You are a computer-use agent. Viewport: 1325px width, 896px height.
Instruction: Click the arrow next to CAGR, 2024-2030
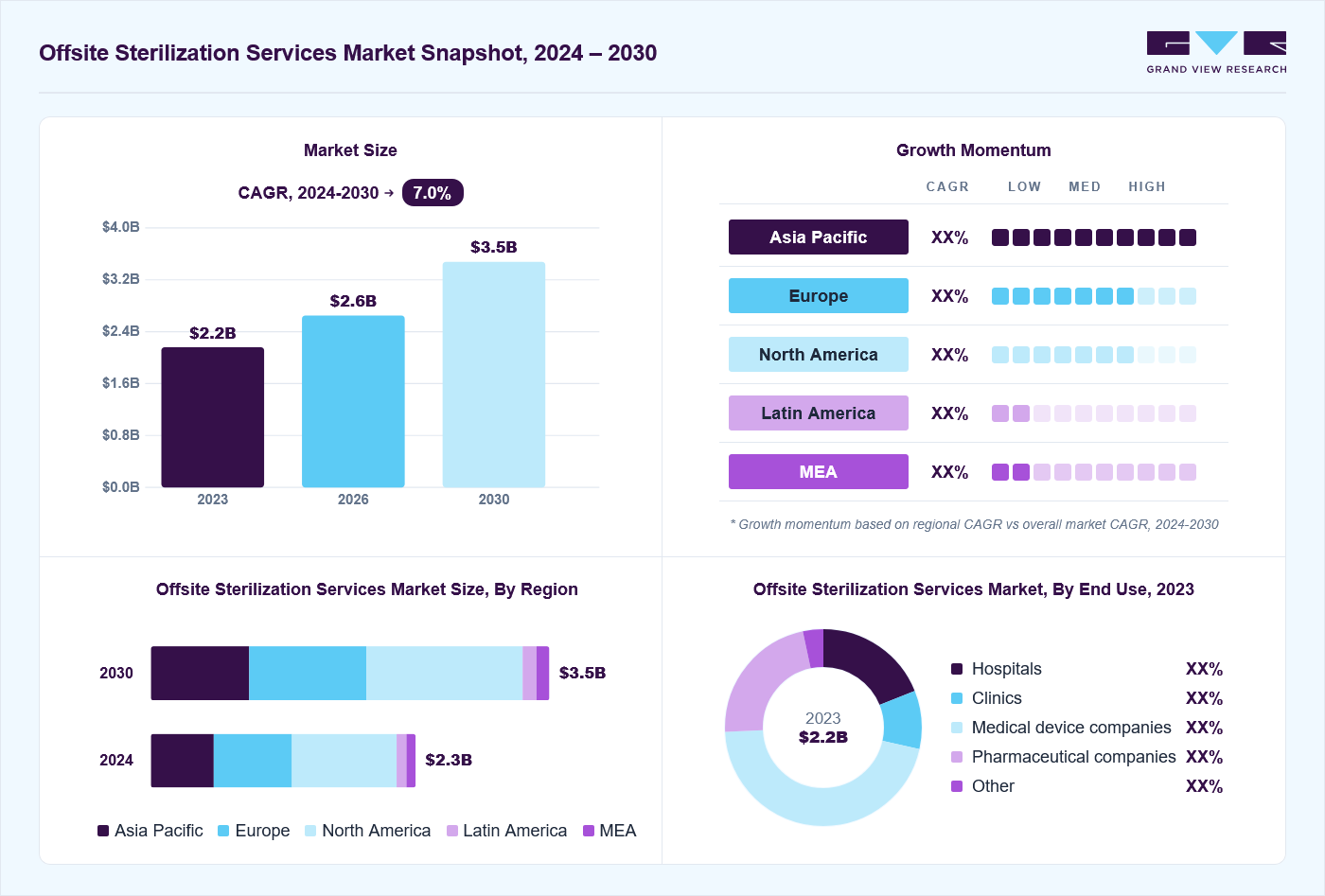[x=389, y=193]
